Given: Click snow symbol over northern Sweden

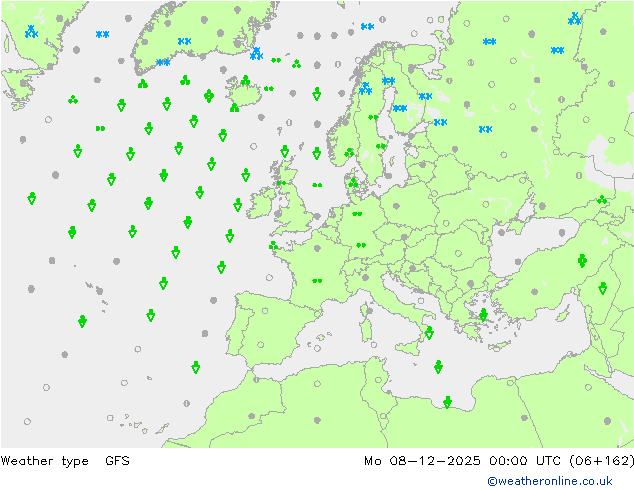Looking at the screenshot, I should [388, 81].
